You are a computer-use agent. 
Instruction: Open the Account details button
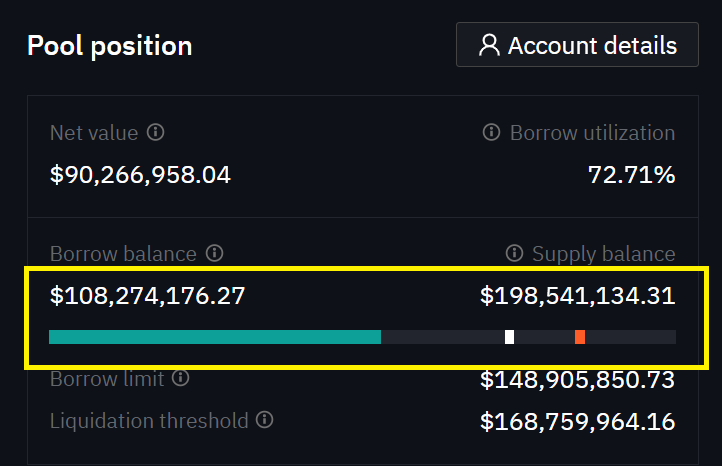coord(577,45)
